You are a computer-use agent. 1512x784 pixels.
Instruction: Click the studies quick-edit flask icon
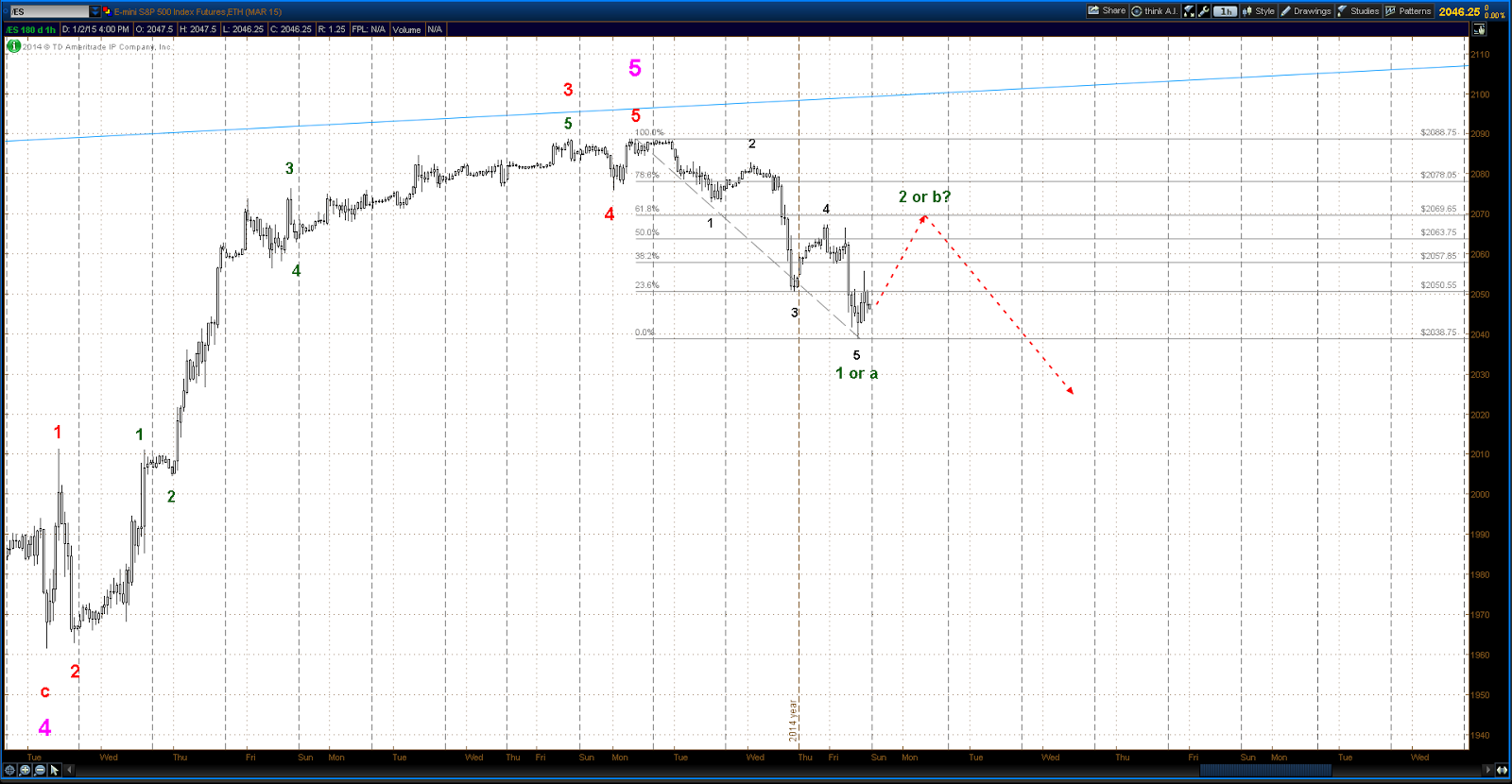(x=1189, y=11)
